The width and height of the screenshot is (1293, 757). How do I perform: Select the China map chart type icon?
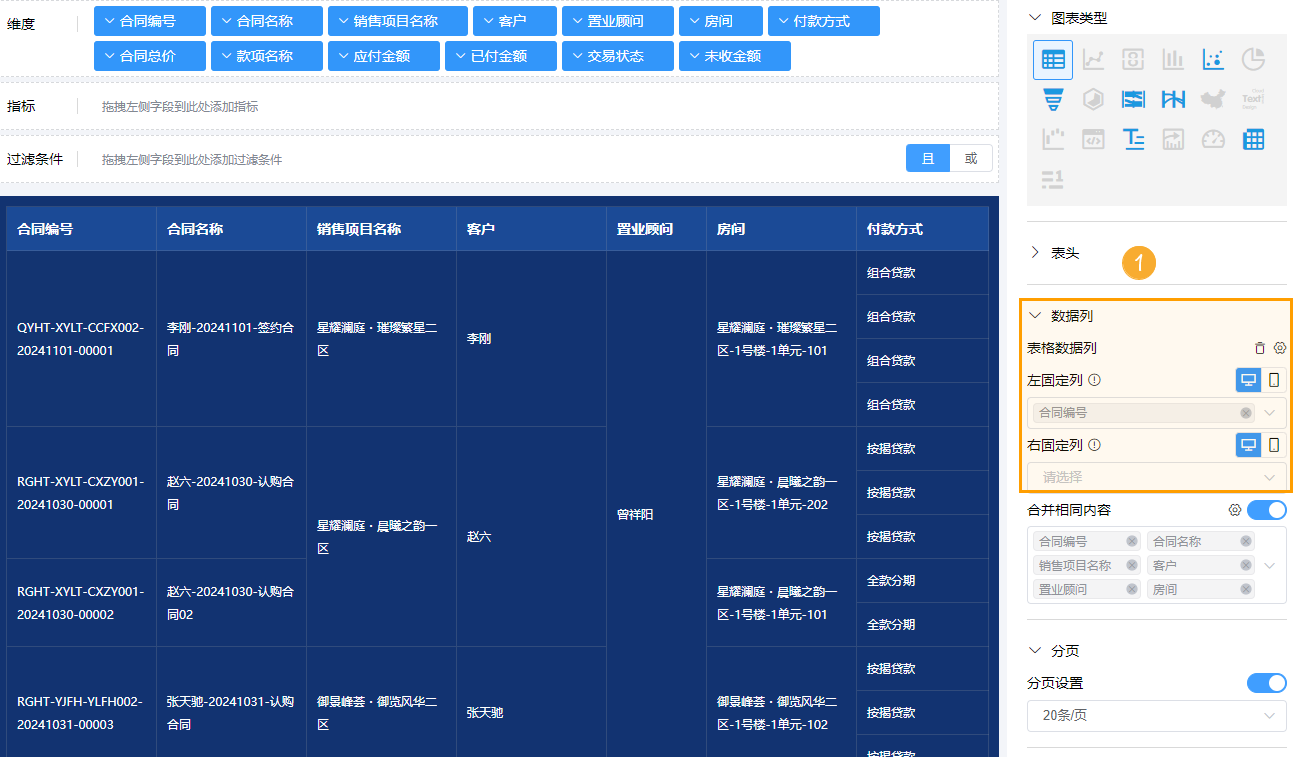coord(1213,99)
